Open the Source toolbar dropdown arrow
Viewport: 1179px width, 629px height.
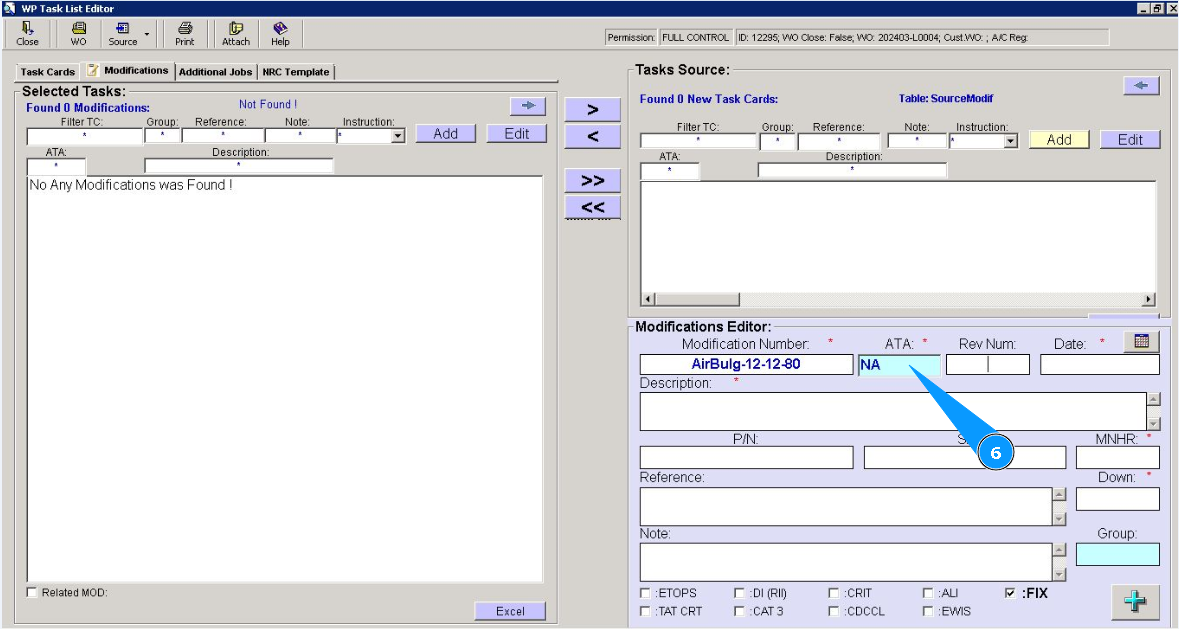pyautogui.click(x=147, y=34)
